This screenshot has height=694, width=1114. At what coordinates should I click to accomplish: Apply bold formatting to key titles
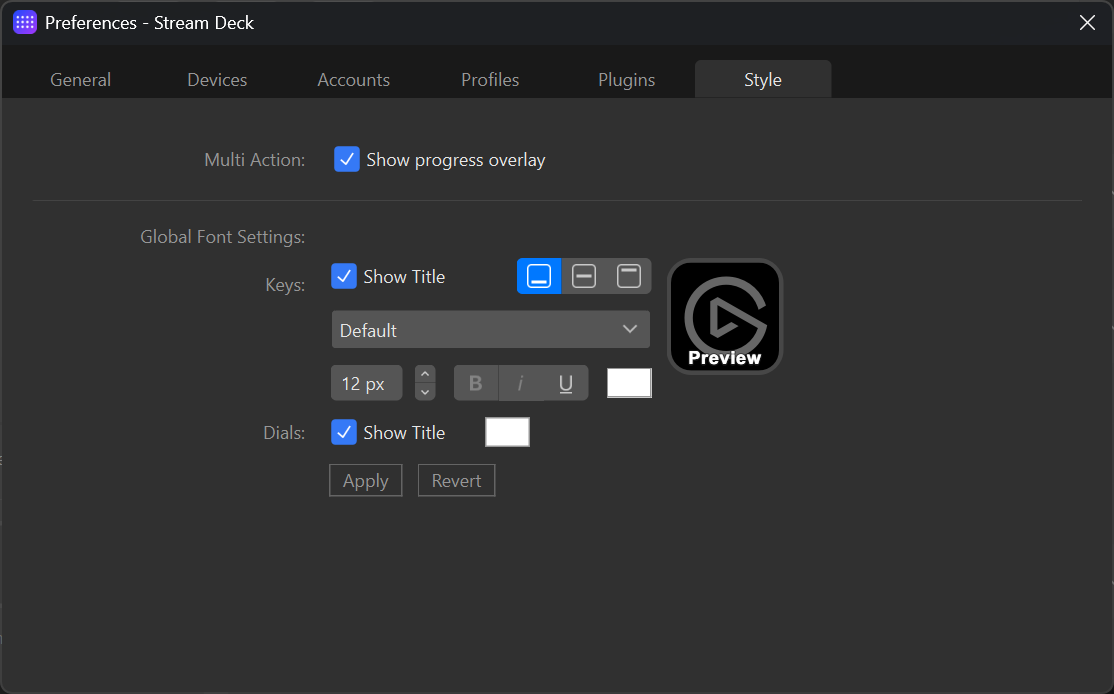pos(475,382)
